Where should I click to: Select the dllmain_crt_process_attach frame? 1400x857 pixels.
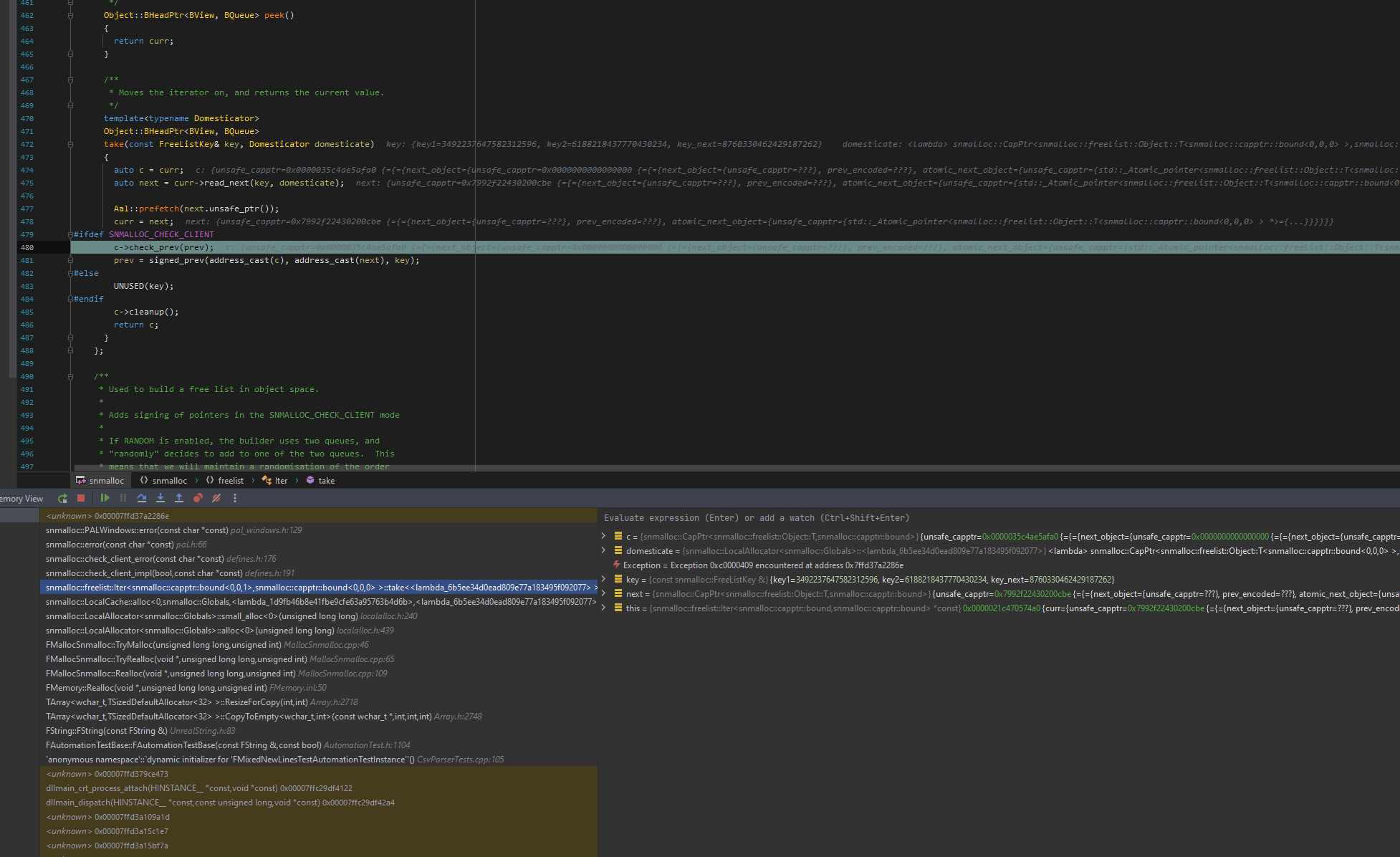(x=319, y=788)
